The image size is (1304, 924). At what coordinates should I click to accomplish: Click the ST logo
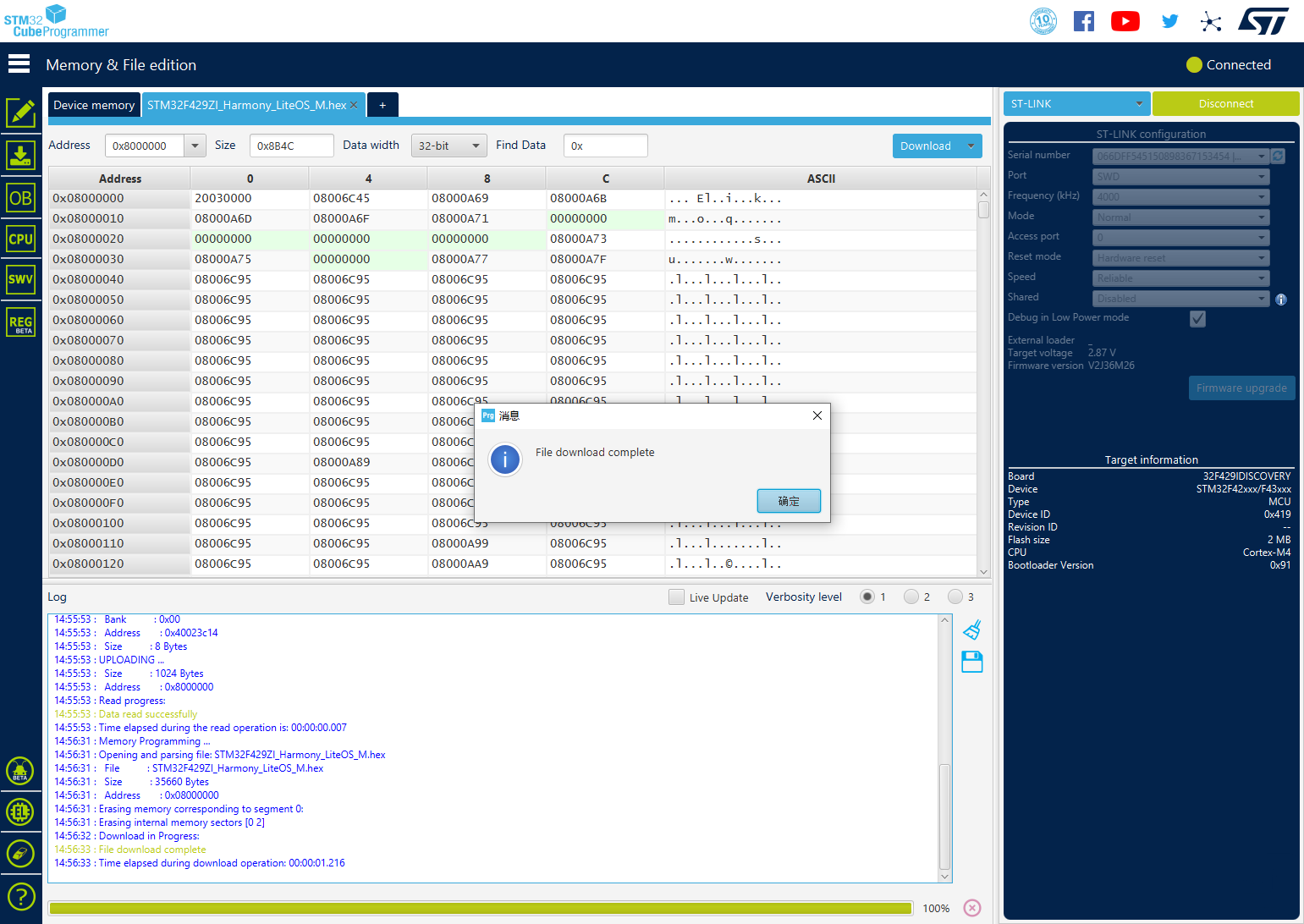[1263, 21]
